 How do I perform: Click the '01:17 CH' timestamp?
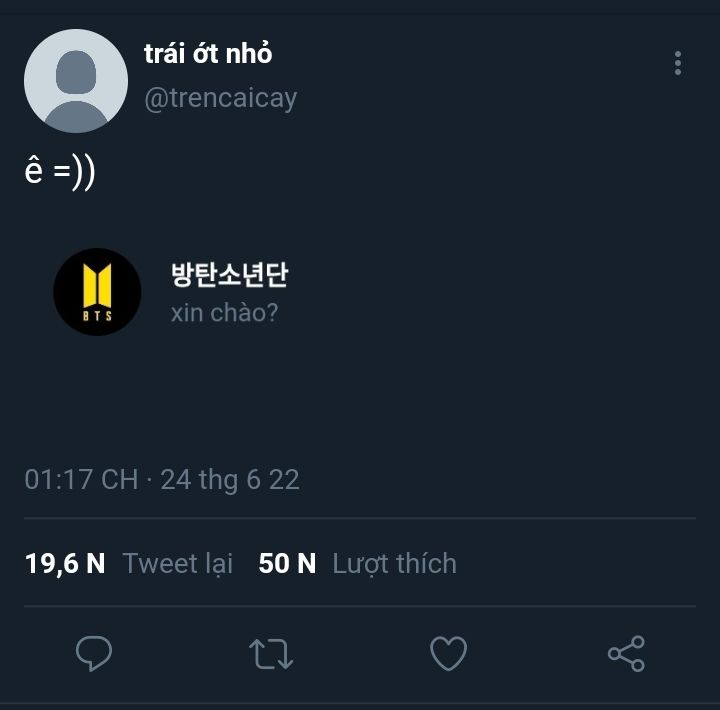pyautogui.click(x=81, y=479)
